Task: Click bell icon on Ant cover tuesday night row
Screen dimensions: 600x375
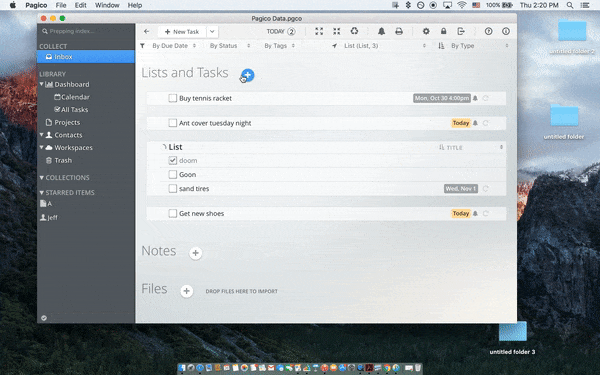Action: pos(475,123)
